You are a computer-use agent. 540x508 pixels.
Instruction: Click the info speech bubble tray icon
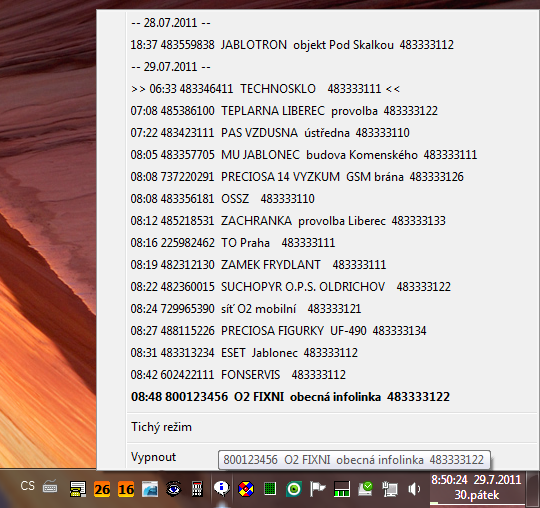(221, 489)
